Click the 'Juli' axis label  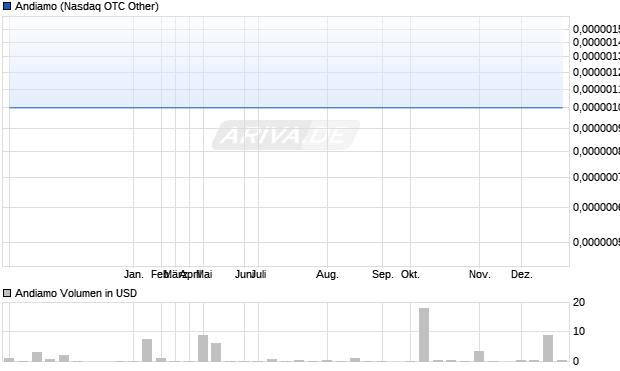(x=259, y=274)
